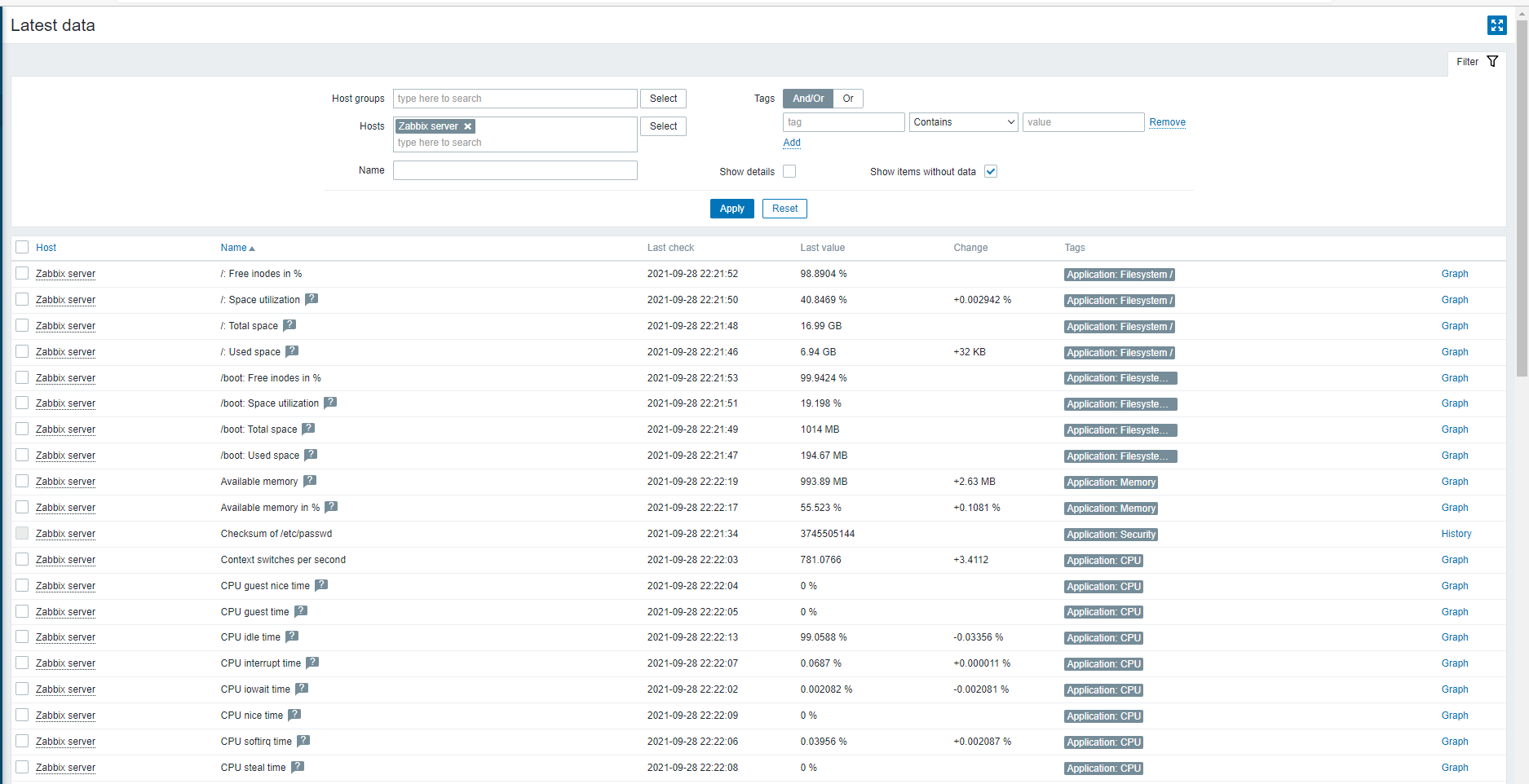Show description for CPU steal time
Image resolution: width=1529 pixels, height=784 pixels.
pos(298,767)
